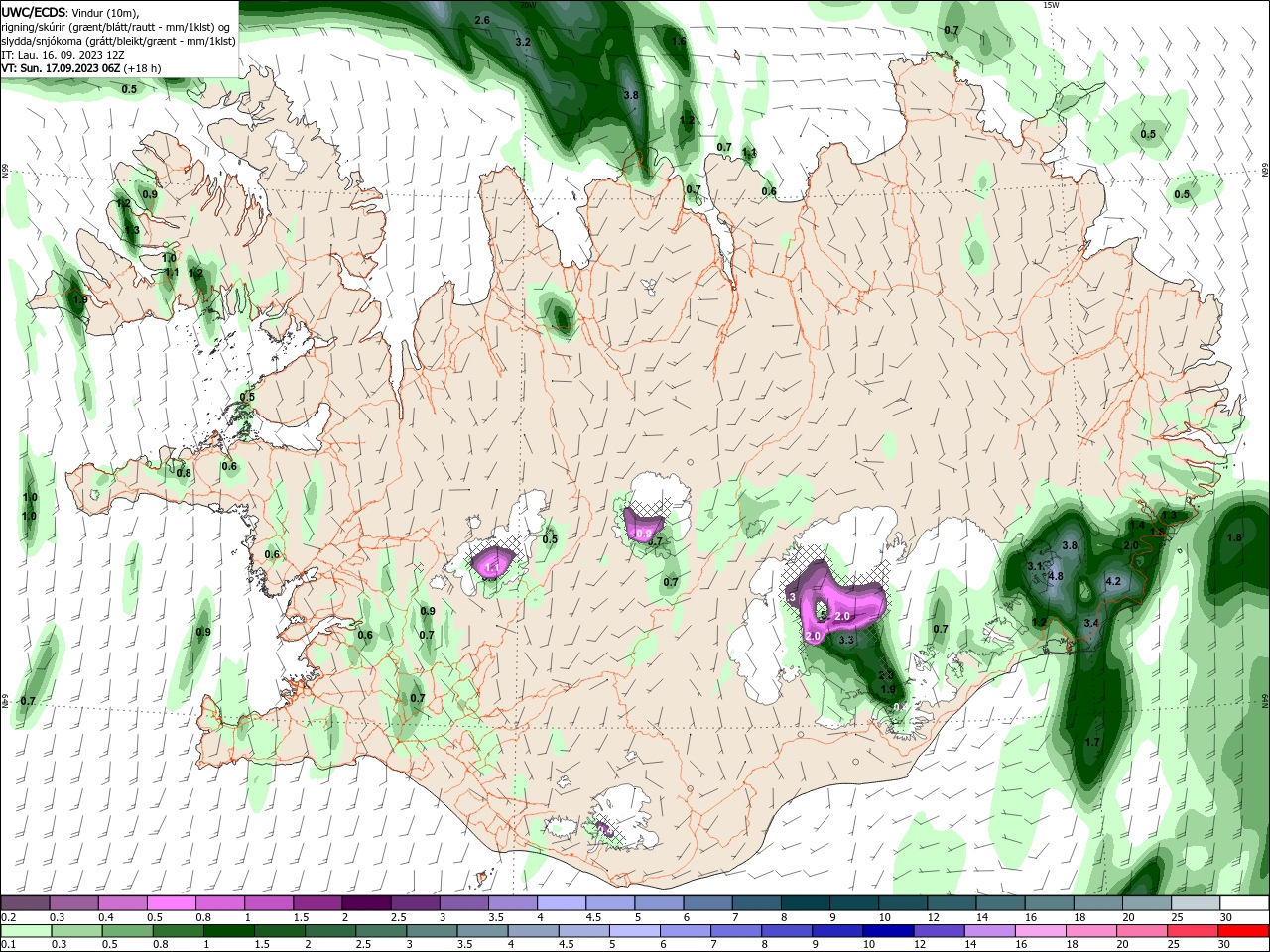Click the 4.2 precipitation value in the east
Viewport: 1270px width, 952px height.
coord(1112,581)
